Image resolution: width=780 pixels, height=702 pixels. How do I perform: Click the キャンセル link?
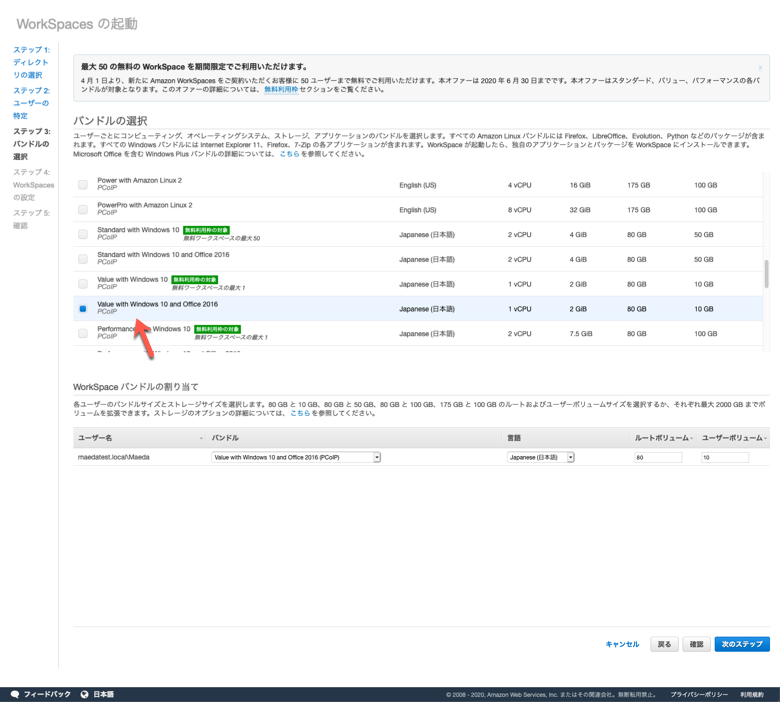pos(622,644)
